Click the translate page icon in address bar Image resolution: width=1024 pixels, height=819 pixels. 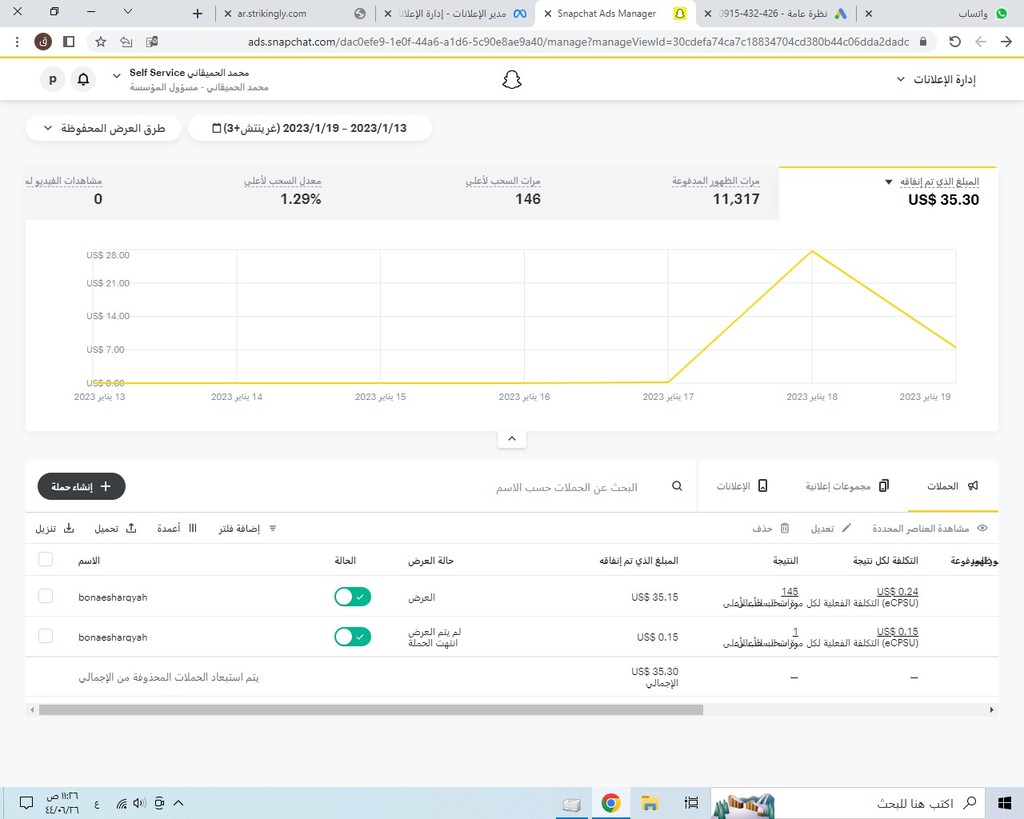pos(152,42)
